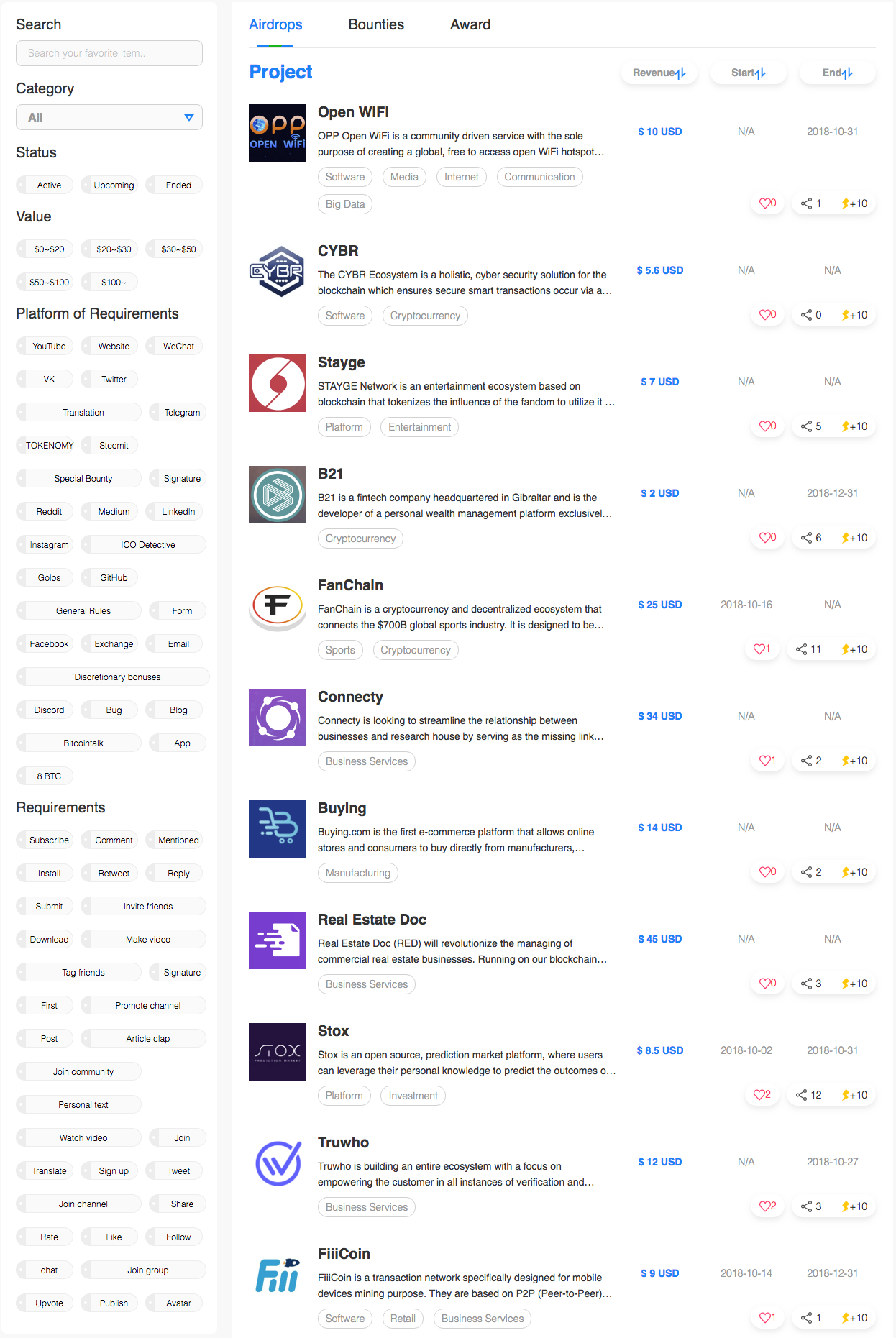
Task: Switch to the Award tab
Action: pyautogui.click(x=470, y=24)
